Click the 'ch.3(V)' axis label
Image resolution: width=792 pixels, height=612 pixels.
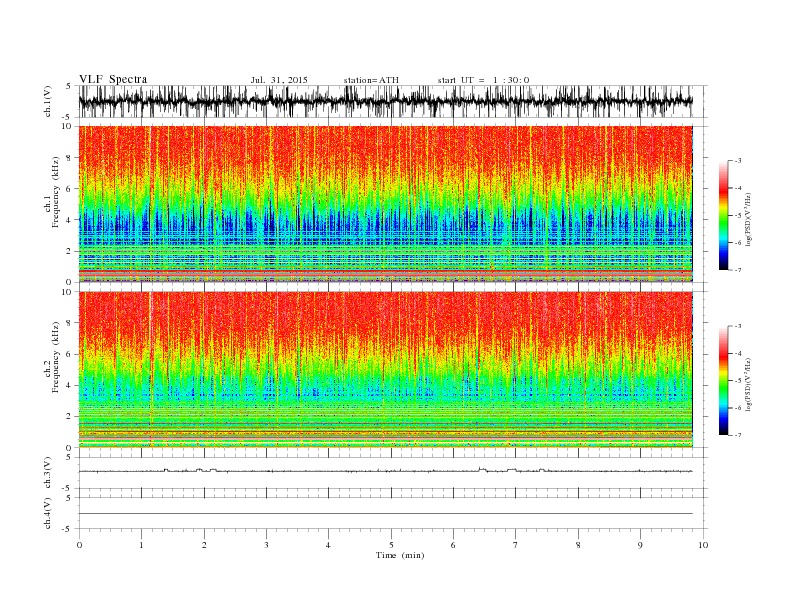point(48,472)
